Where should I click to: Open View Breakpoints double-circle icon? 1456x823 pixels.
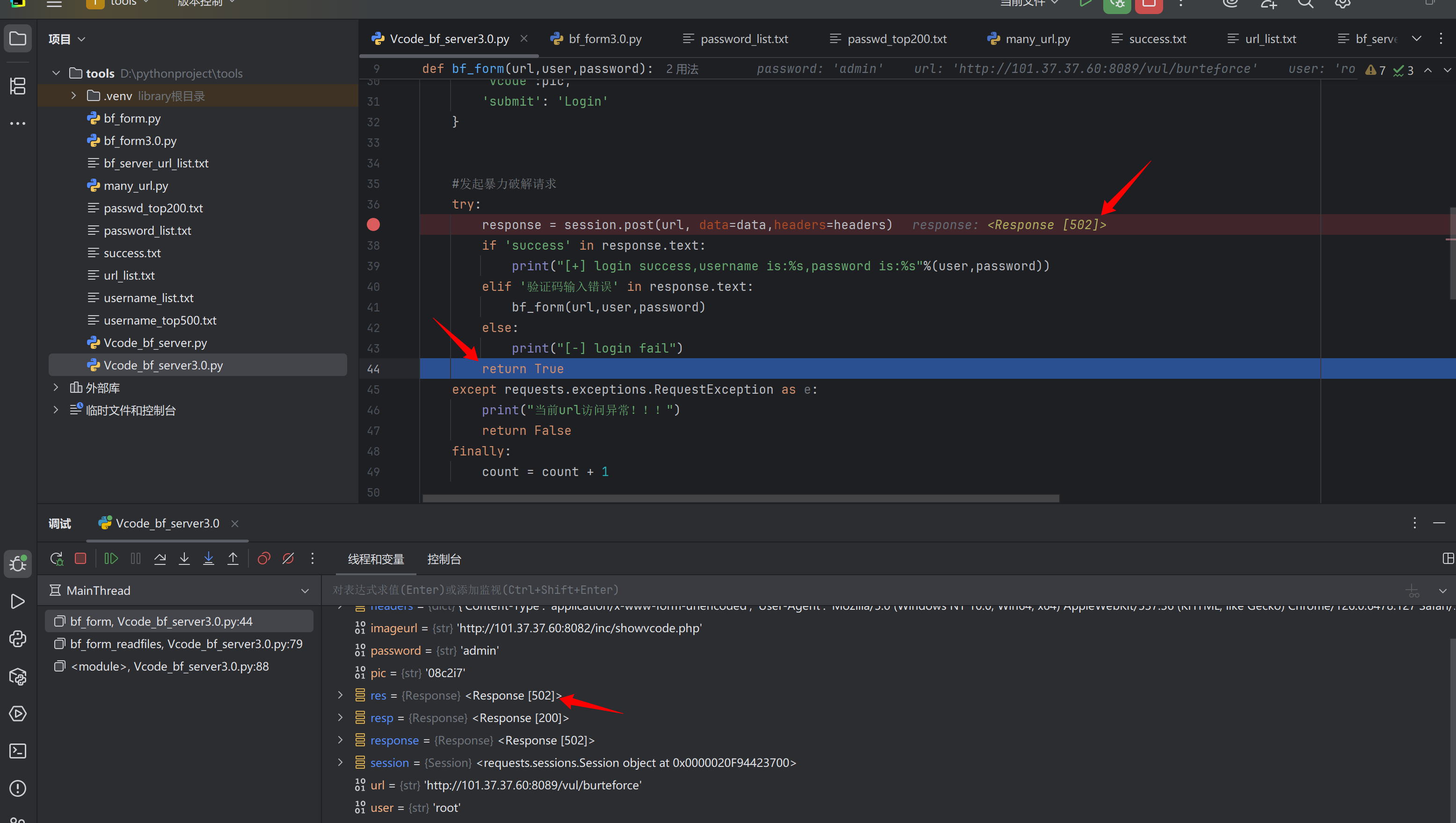(263, 559)
